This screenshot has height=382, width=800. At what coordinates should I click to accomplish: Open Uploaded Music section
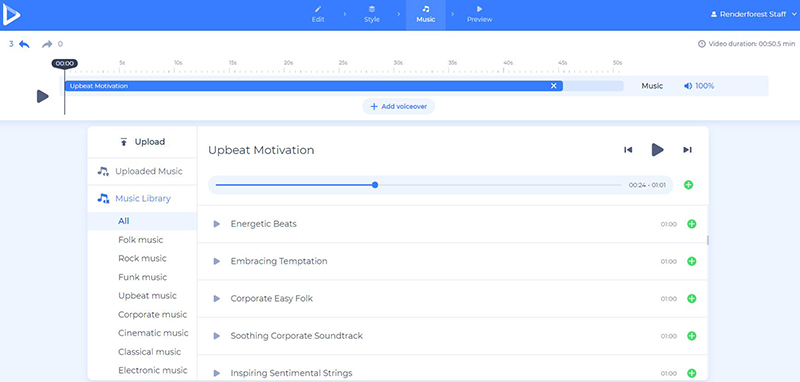pyautogui.click(x=142, y=171)
